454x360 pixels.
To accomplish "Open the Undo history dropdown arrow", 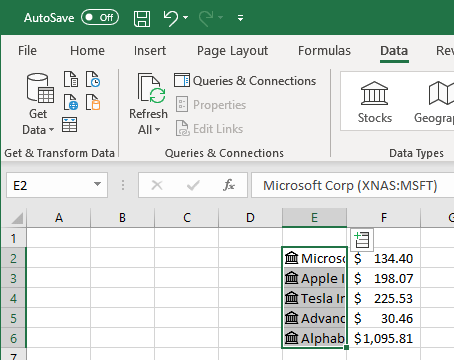I will click(x=185, y=17).
